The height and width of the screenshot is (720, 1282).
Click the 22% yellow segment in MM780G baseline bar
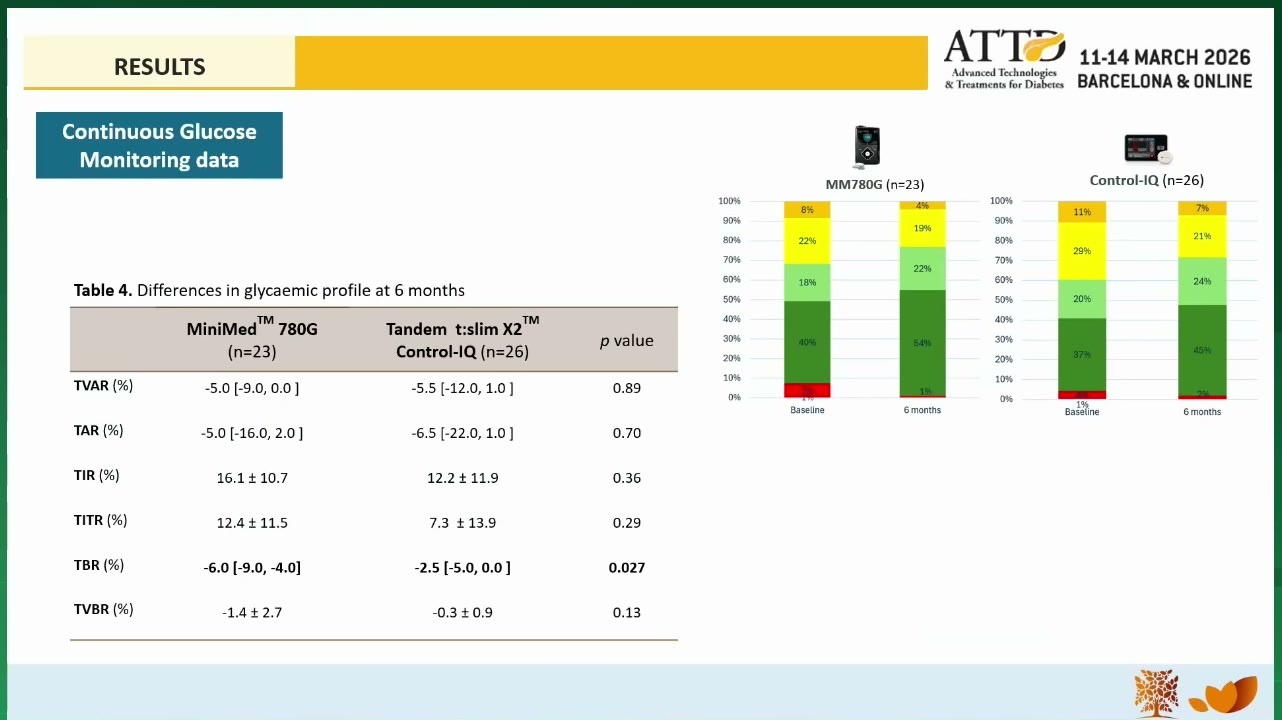[807, 241]
